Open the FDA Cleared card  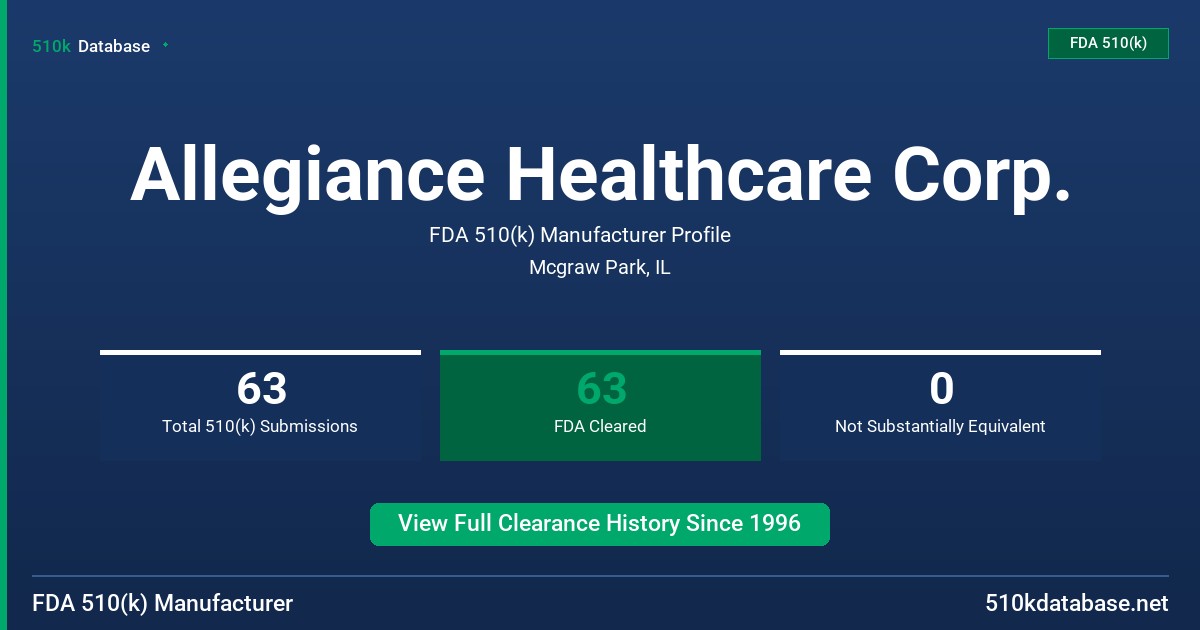coord(600,405)
